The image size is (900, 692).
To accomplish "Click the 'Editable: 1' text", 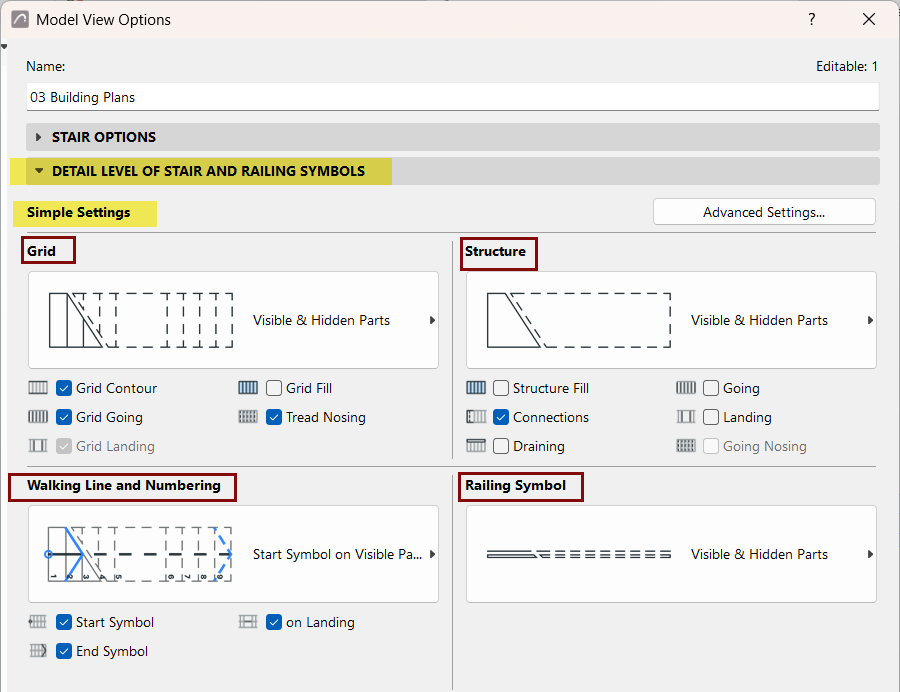I will [847, 67].
